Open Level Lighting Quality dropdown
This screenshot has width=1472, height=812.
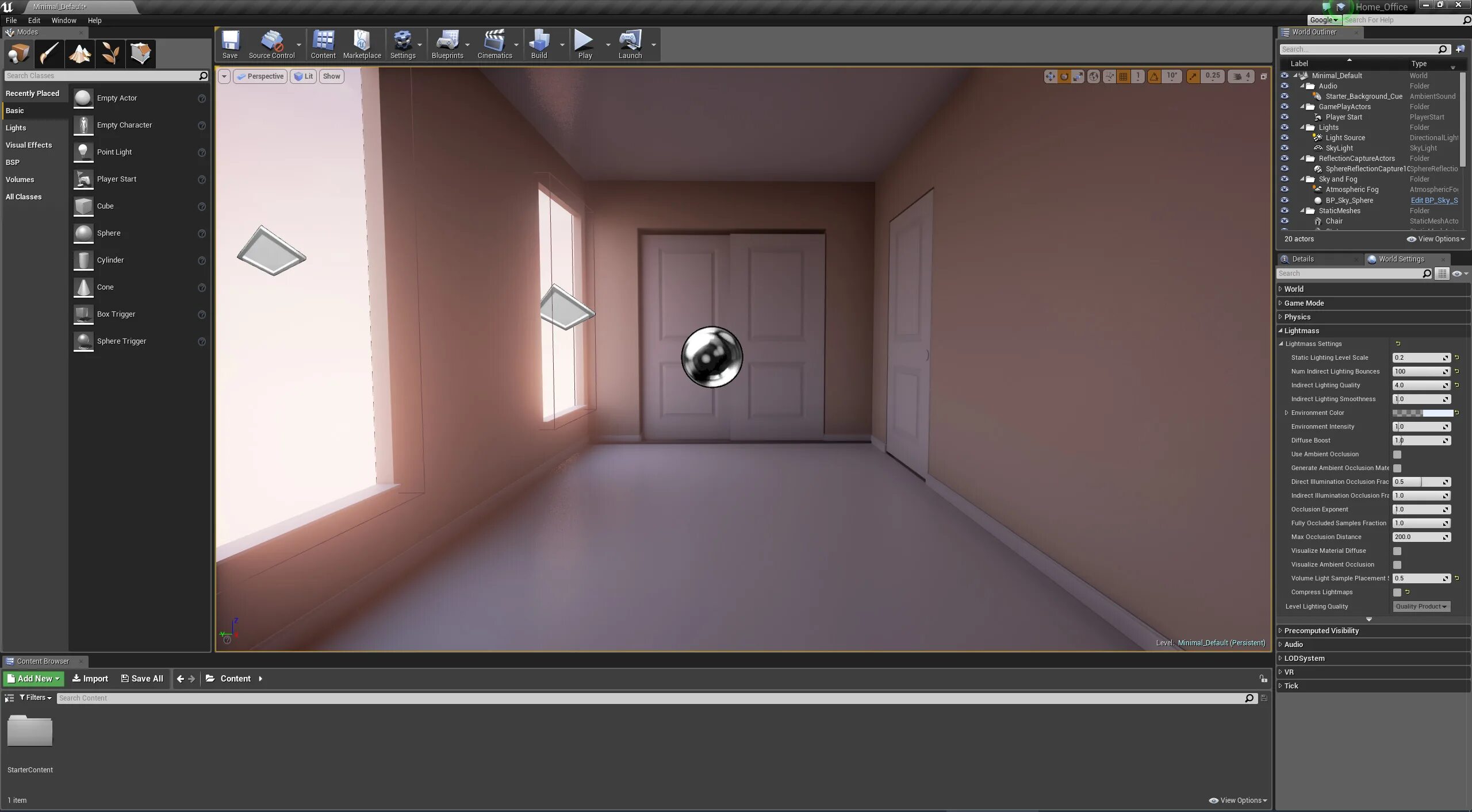1421,607
